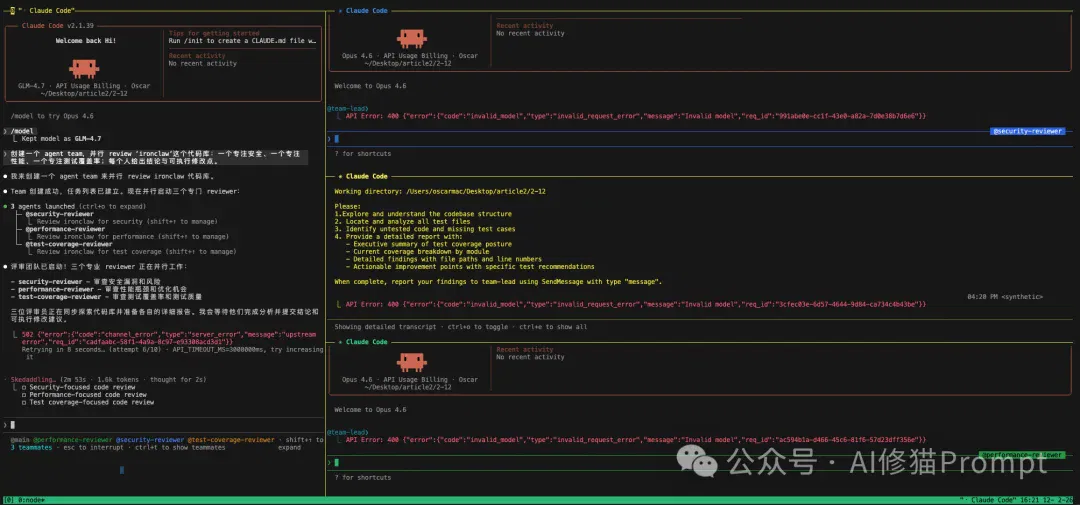Click "Kept model as GLM-4.7" result
1080x505 pixels.
(x=61, y=138)
